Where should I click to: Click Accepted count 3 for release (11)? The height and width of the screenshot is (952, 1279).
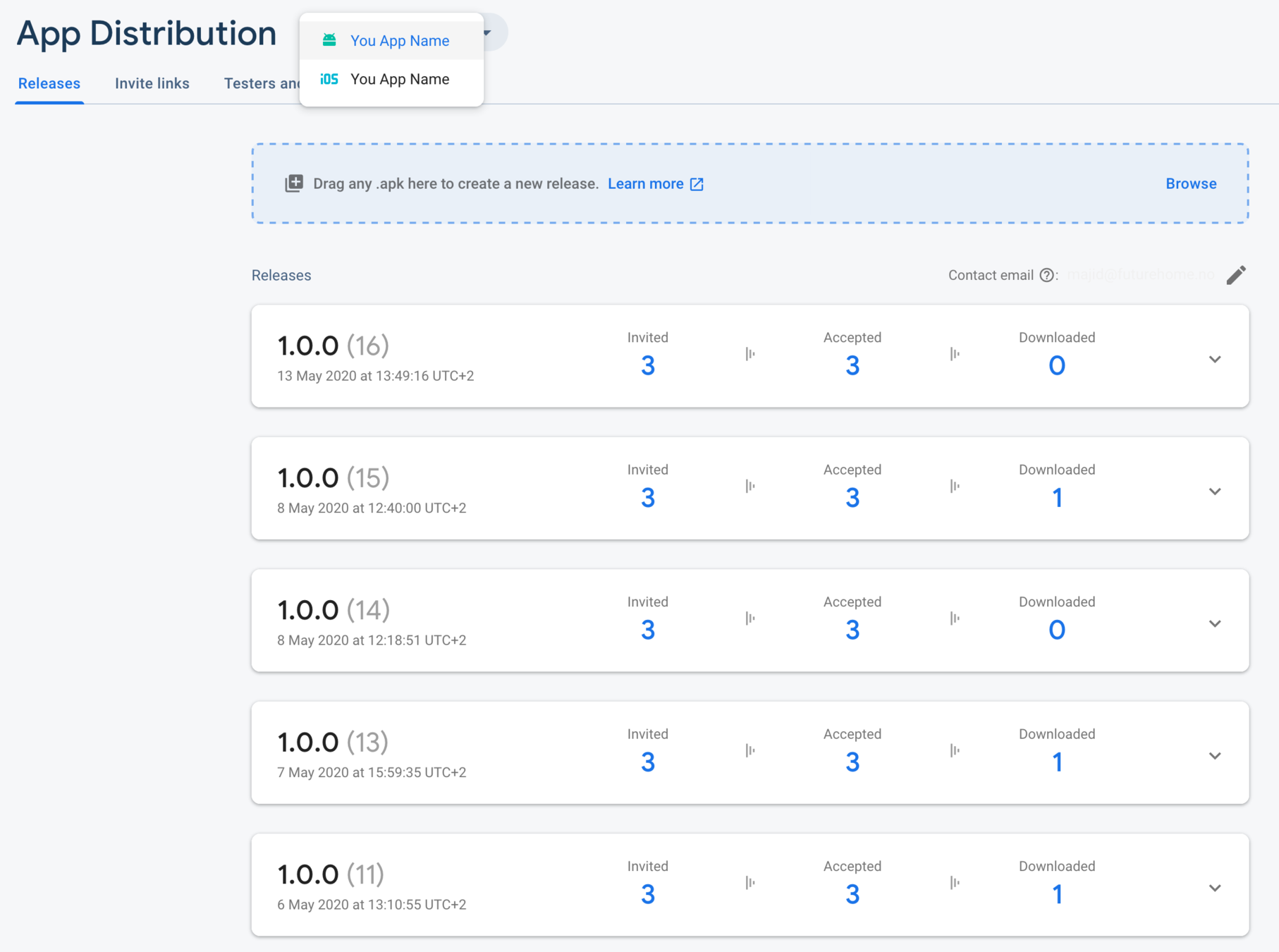852,894
